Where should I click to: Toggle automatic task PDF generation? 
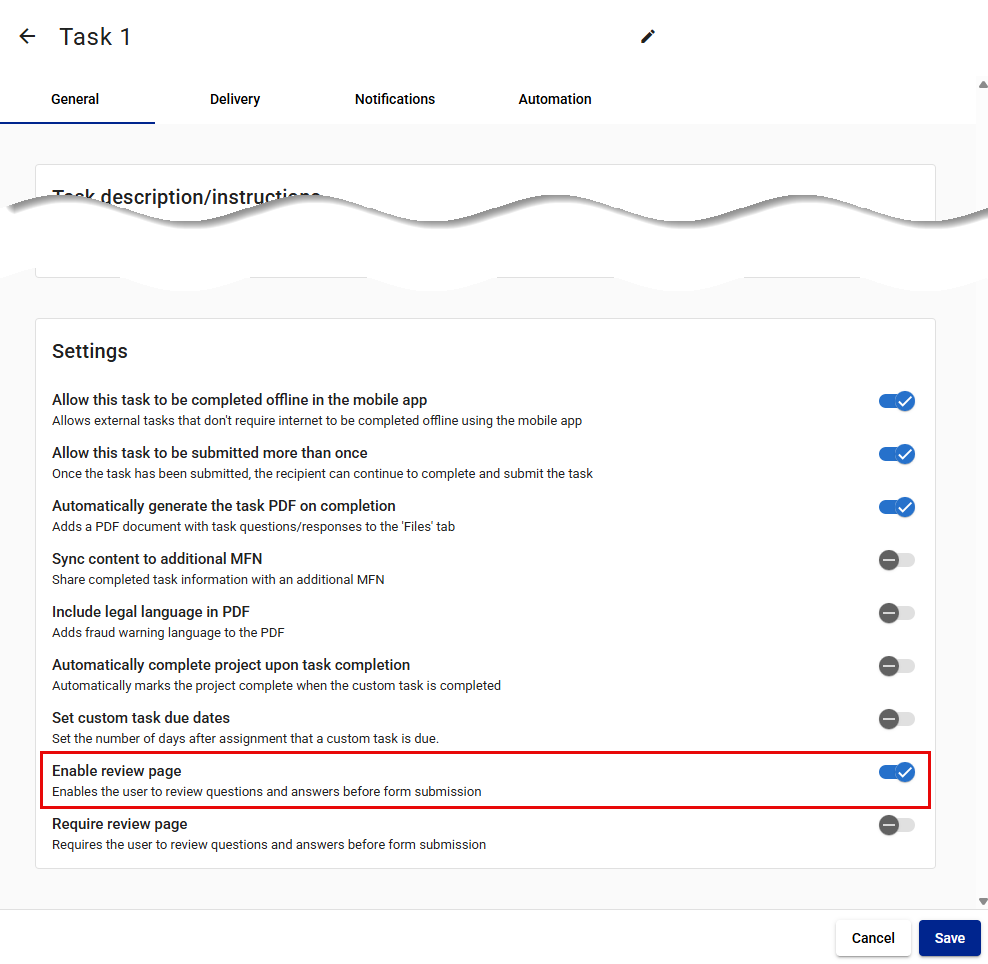tap(897, 507)
